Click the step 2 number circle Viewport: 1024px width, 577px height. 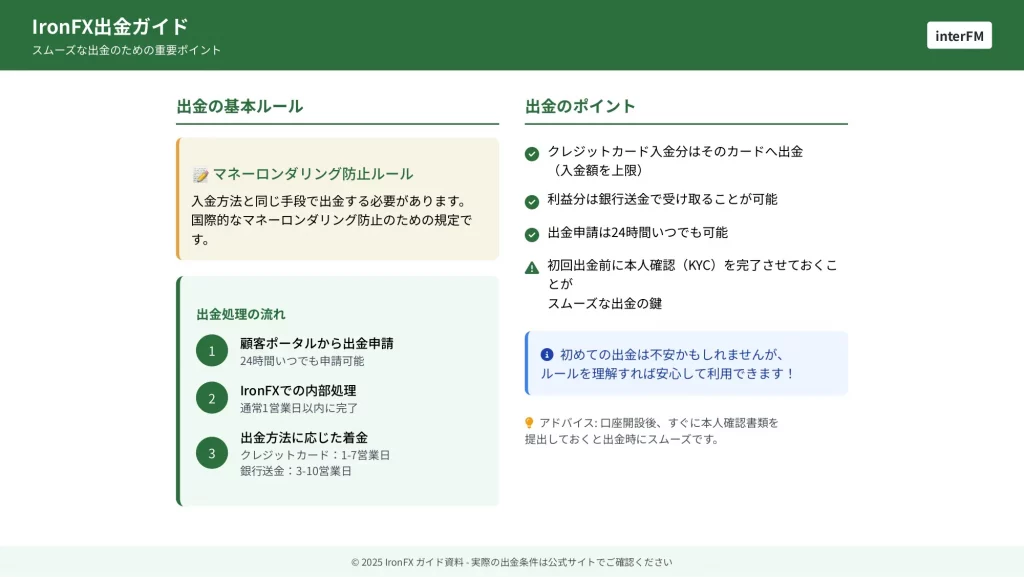[212, 398]
